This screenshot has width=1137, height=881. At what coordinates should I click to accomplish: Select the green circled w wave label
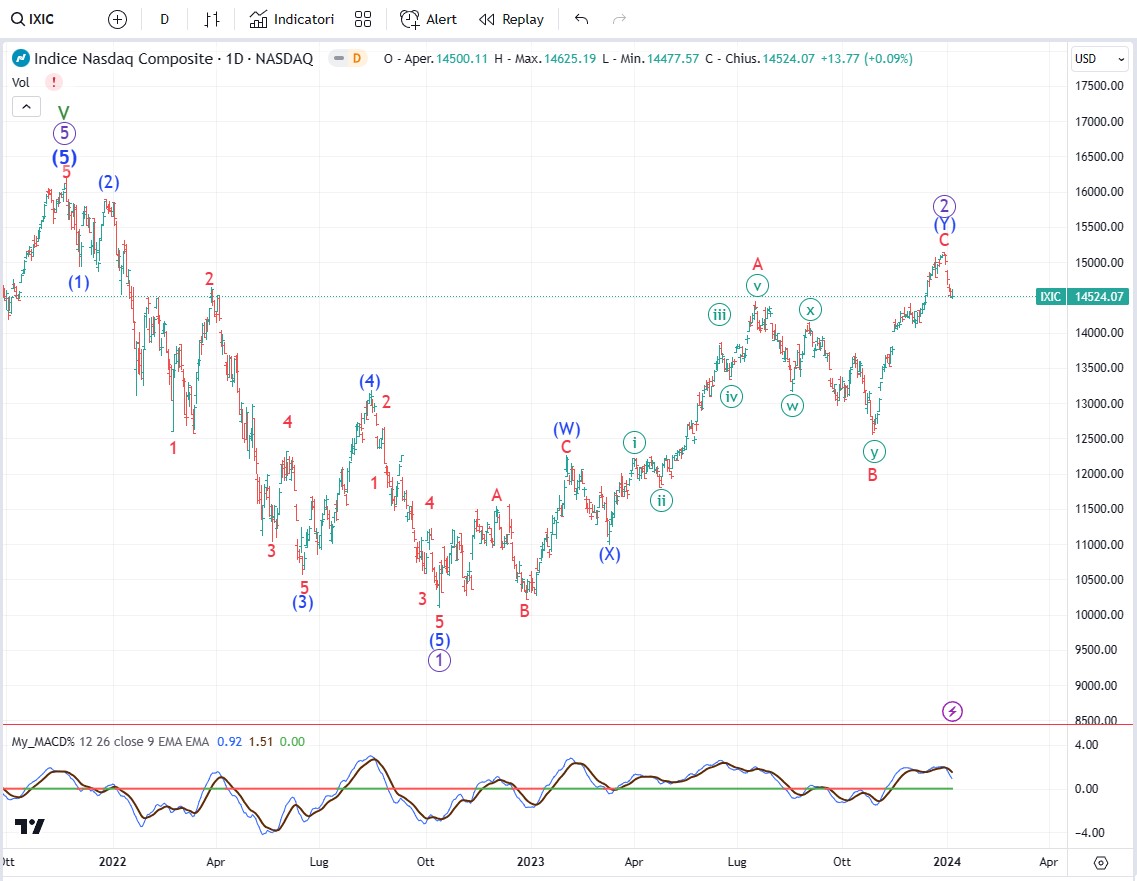[x=793, y=405]
